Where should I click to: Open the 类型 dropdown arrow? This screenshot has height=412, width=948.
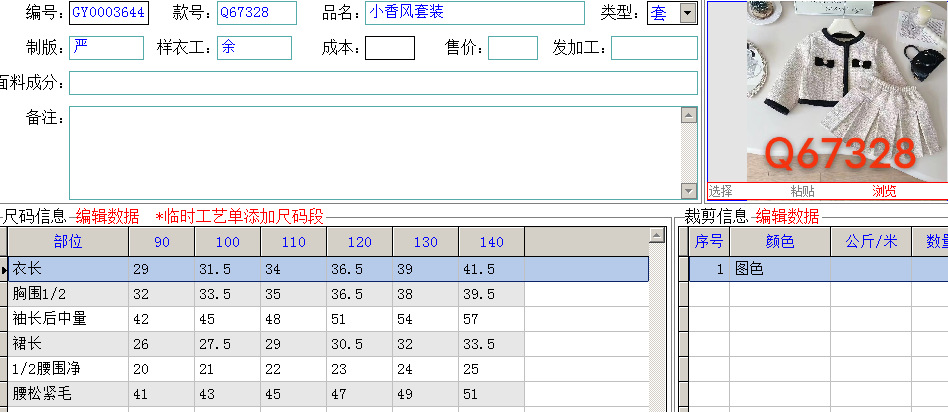tap(688, 13)
